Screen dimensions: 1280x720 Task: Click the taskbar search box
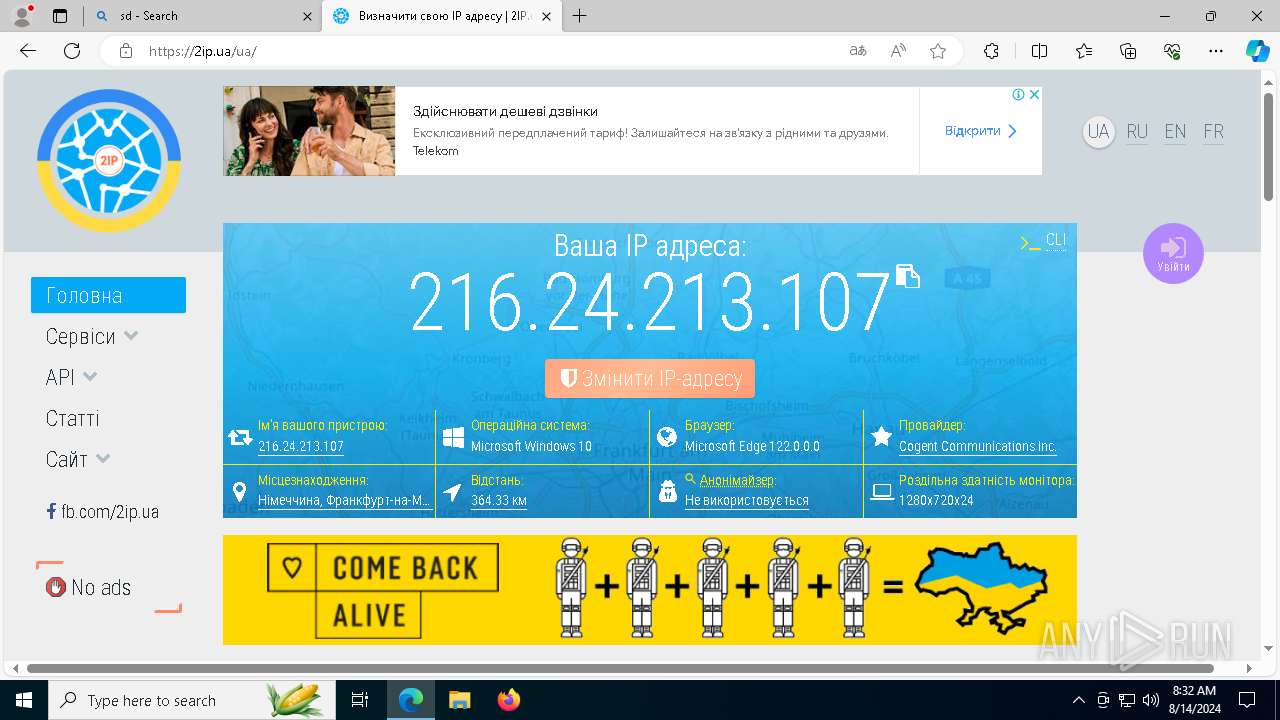192,700
